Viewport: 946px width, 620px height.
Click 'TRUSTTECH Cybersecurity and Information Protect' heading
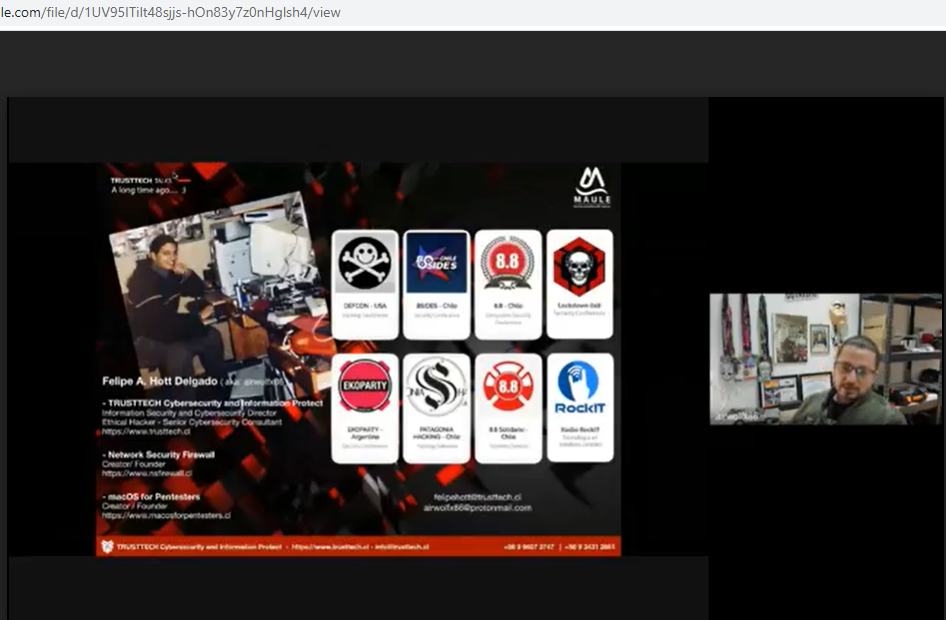pyautogui.click(x=215, y=403)
